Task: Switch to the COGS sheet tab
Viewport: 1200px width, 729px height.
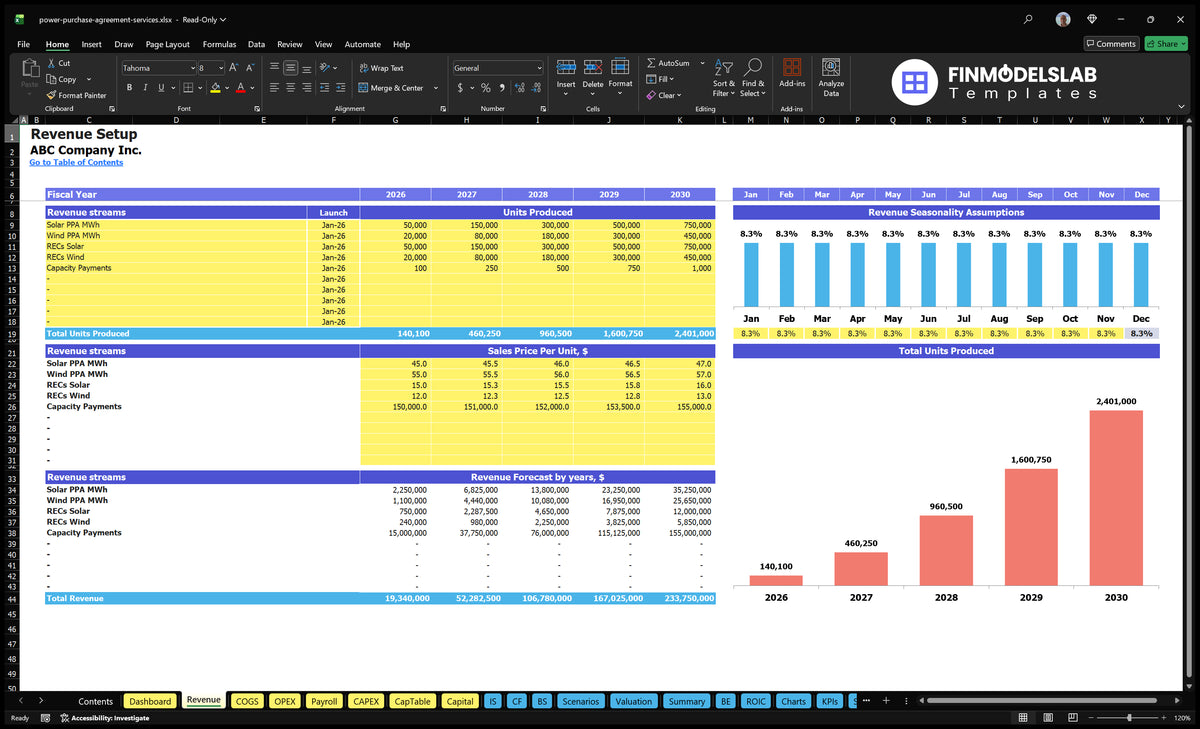Action: point(247,701)
